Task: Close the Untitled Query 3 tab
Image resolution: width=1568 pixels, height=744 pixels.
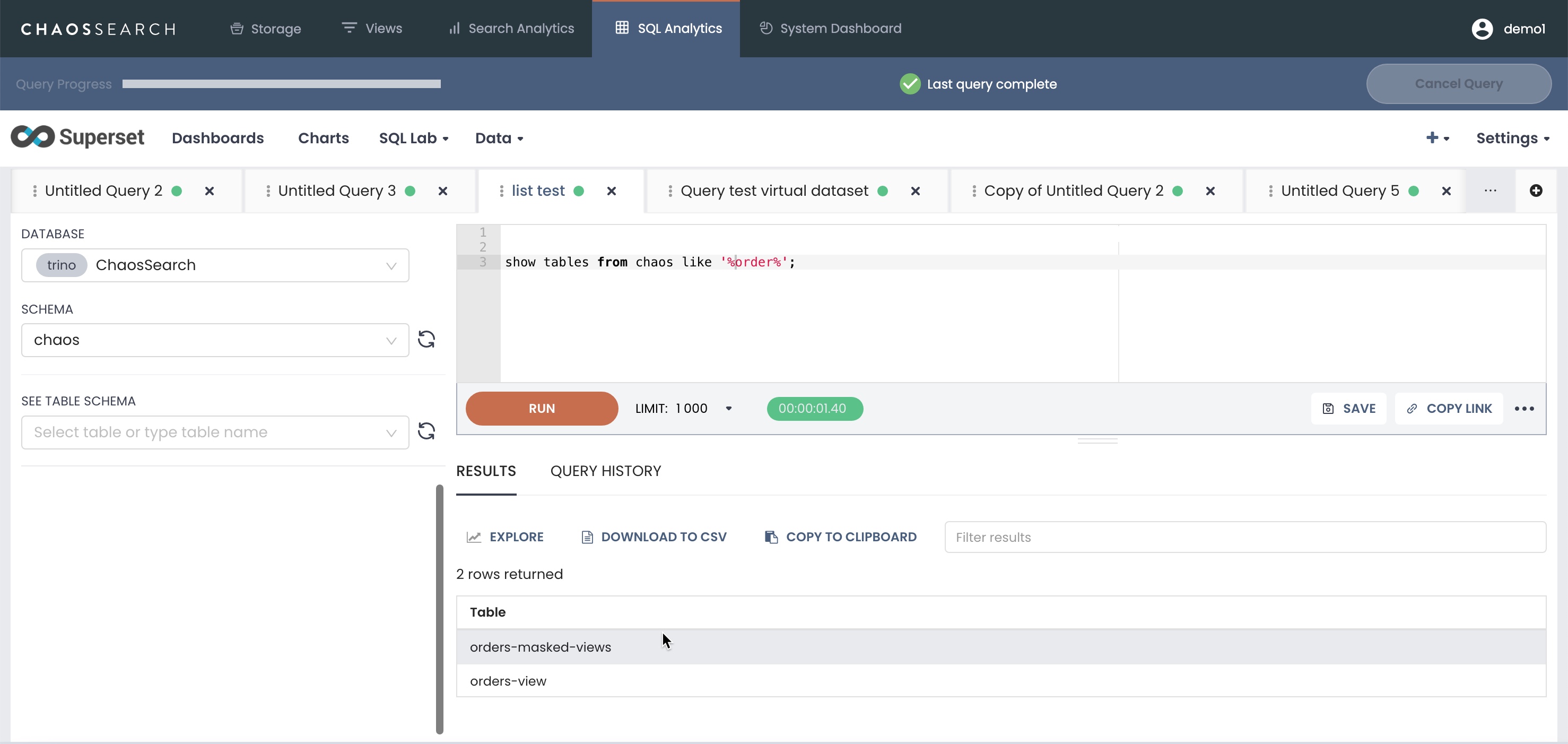Action: 442,191
